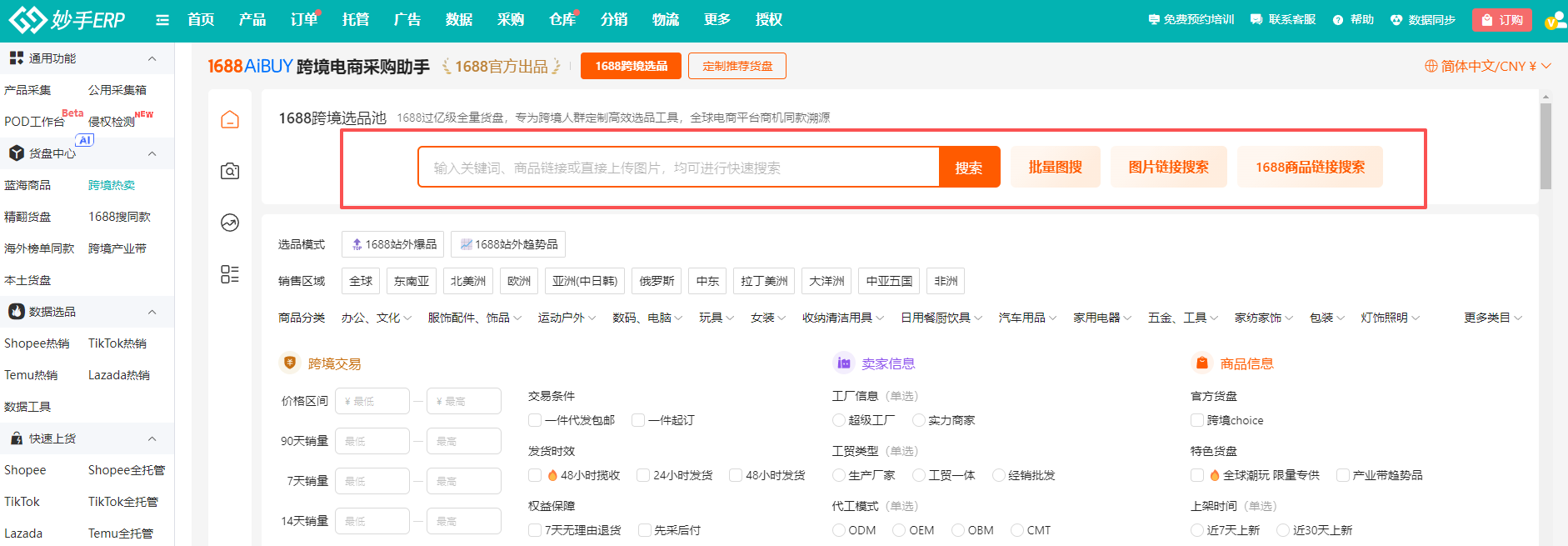Open the home icon in side rail

tap(230, 119)
